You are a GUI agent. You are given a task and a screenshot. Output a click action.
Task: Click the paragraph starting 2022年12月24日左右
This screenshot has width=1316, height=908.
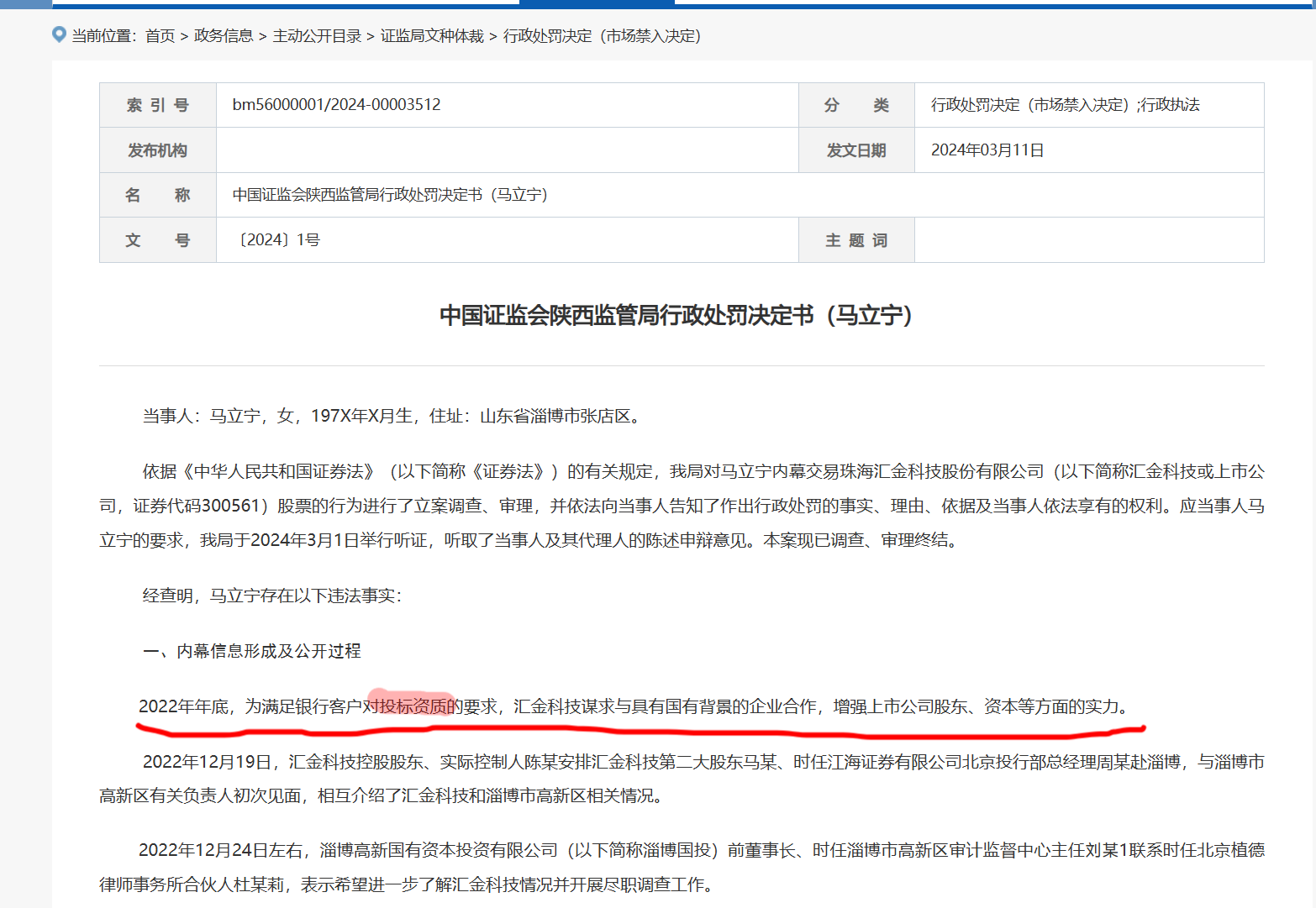(682, 867)
